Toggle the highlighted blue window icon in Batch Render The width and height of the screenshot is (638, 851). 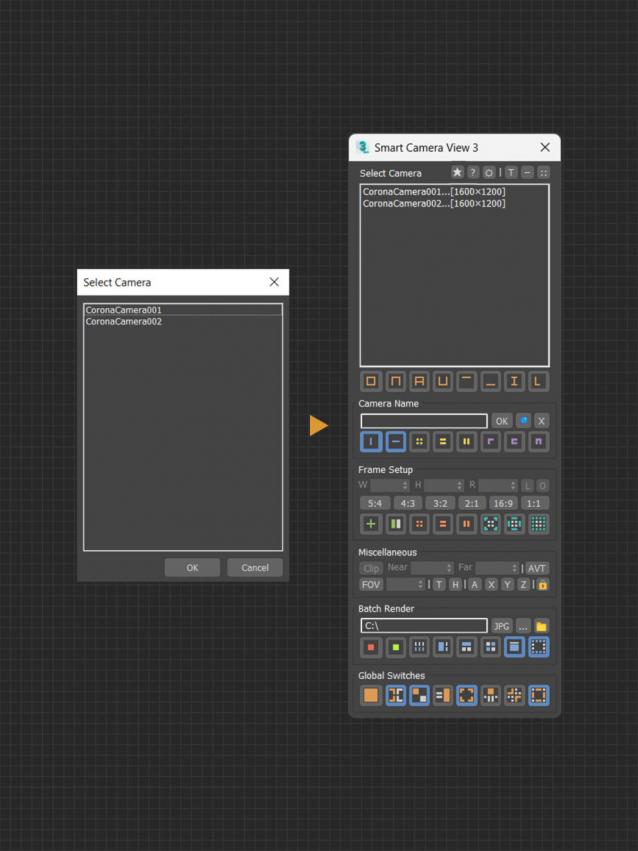point(514,647)
